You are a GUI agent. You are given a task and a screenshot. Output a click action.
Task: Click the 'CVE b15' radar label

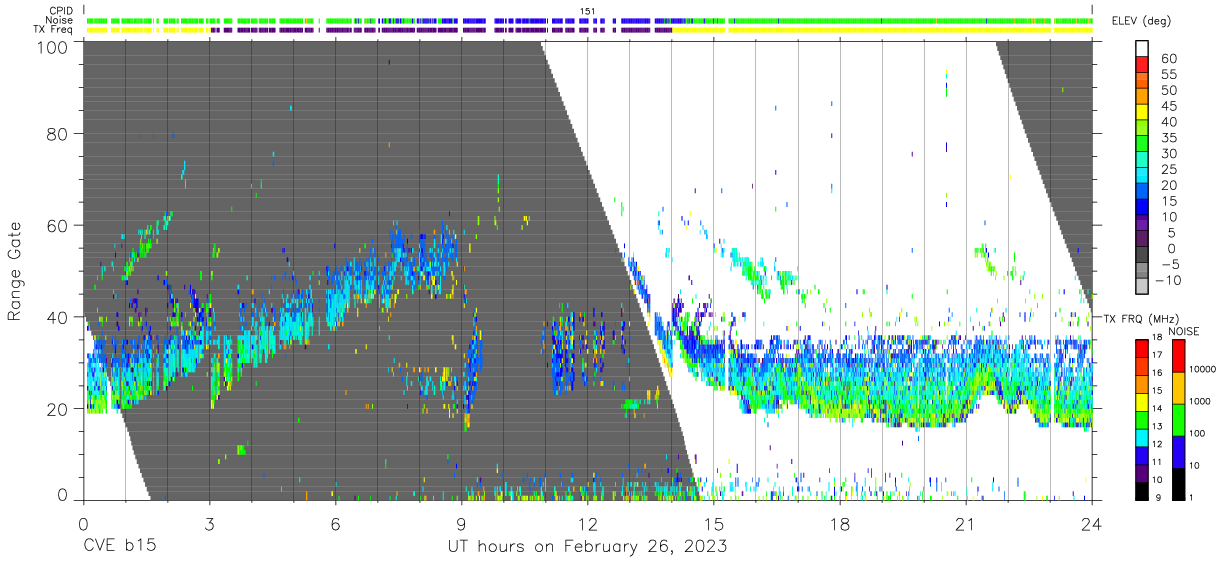click(120, 546)
